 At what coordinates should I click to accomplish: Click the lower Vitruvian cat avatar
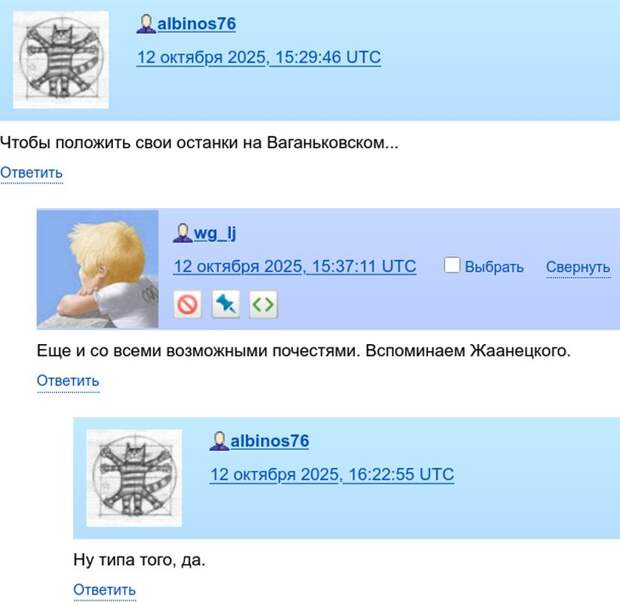[x=134, y=478]
